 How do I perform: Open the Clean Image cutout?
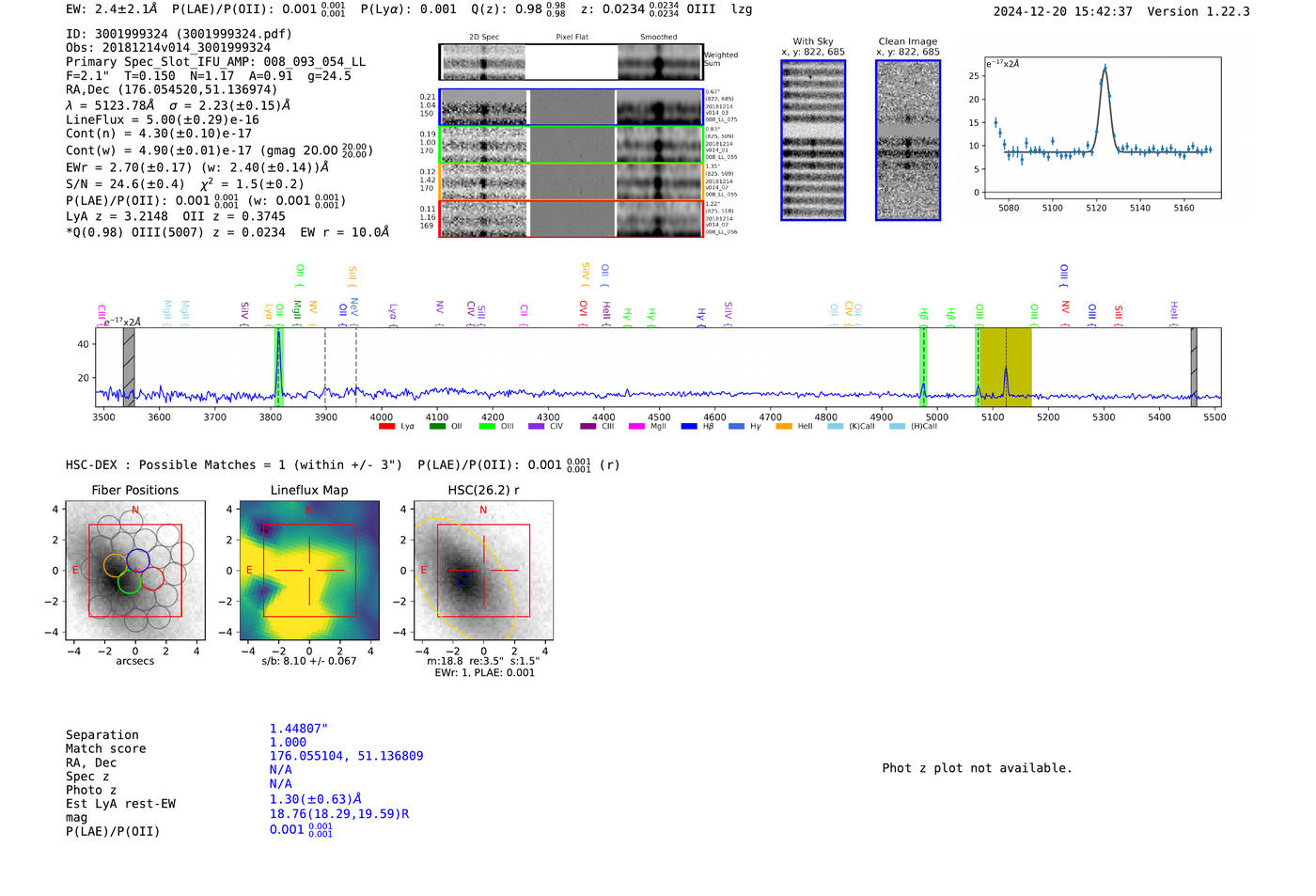tap(908, 140)
